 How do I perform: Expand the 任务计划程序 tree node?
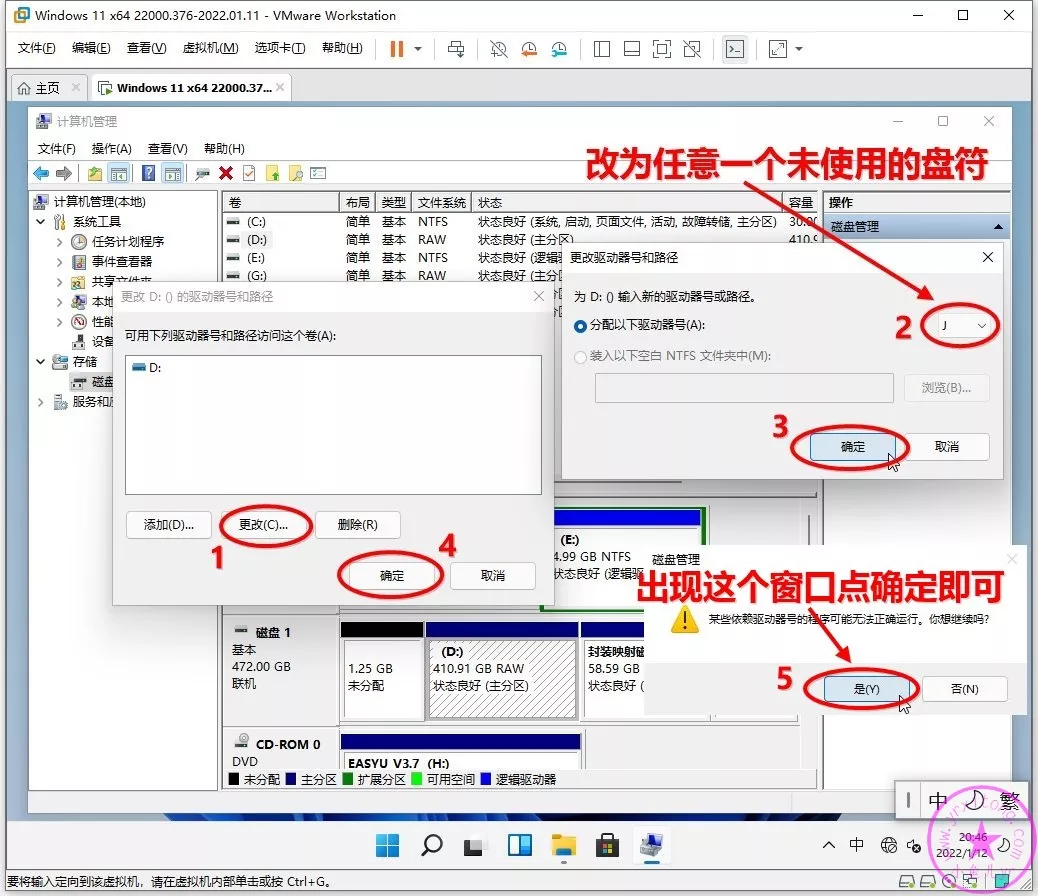point(59,242)
